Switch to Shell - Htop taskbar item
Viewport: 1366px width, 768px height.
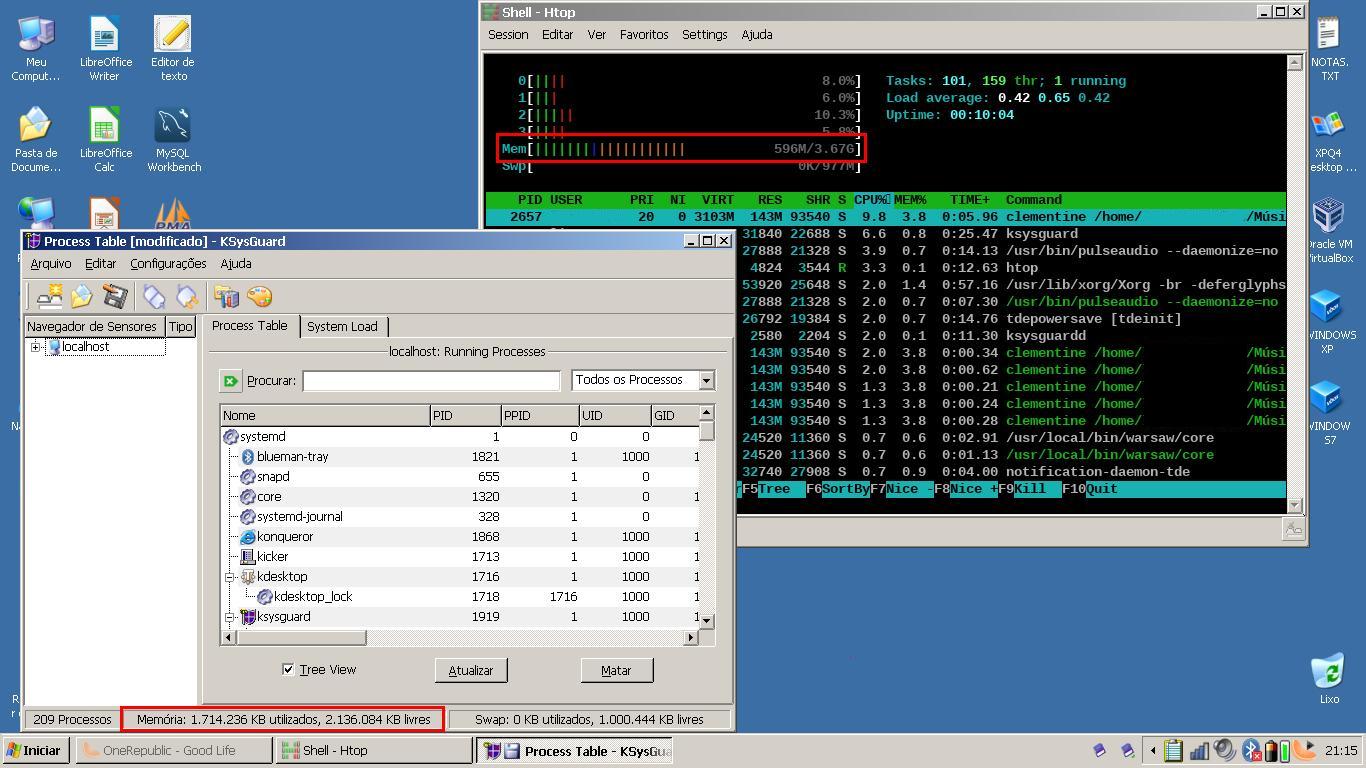tap(374, 751)
